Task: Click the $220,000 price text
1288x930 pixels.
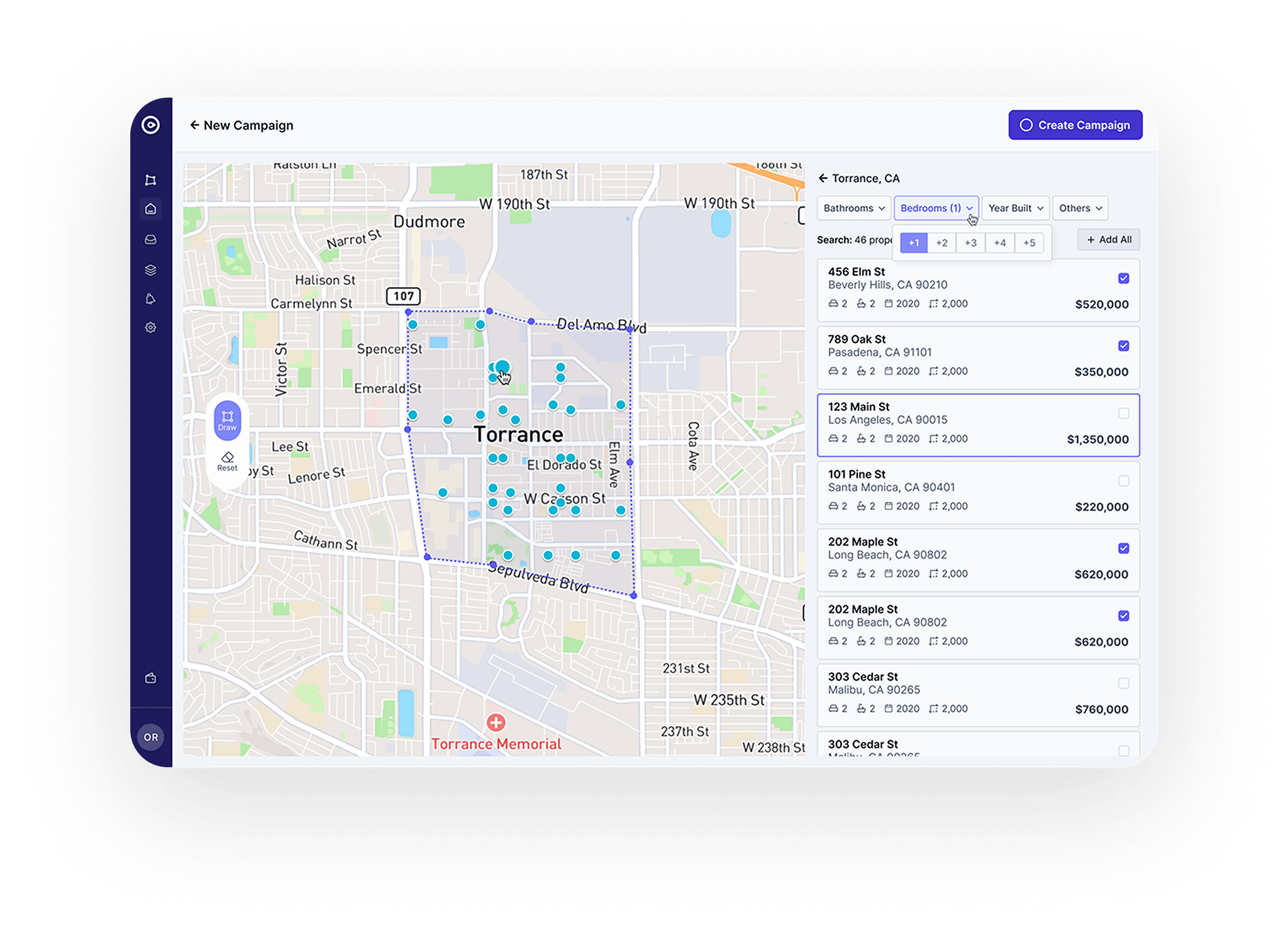Action: click(1102, 507)
